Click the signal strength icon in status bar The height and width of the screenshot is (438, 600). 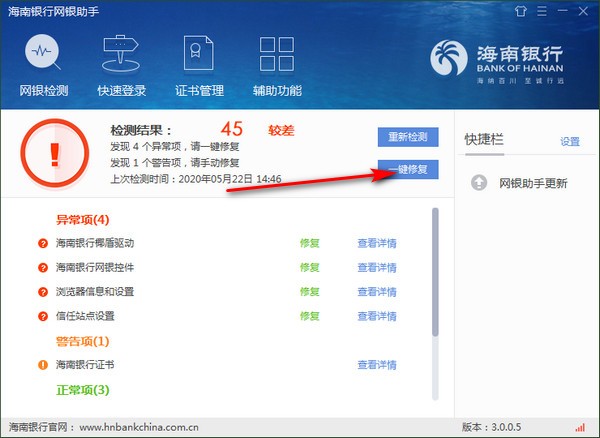click(x=580, y=427)
